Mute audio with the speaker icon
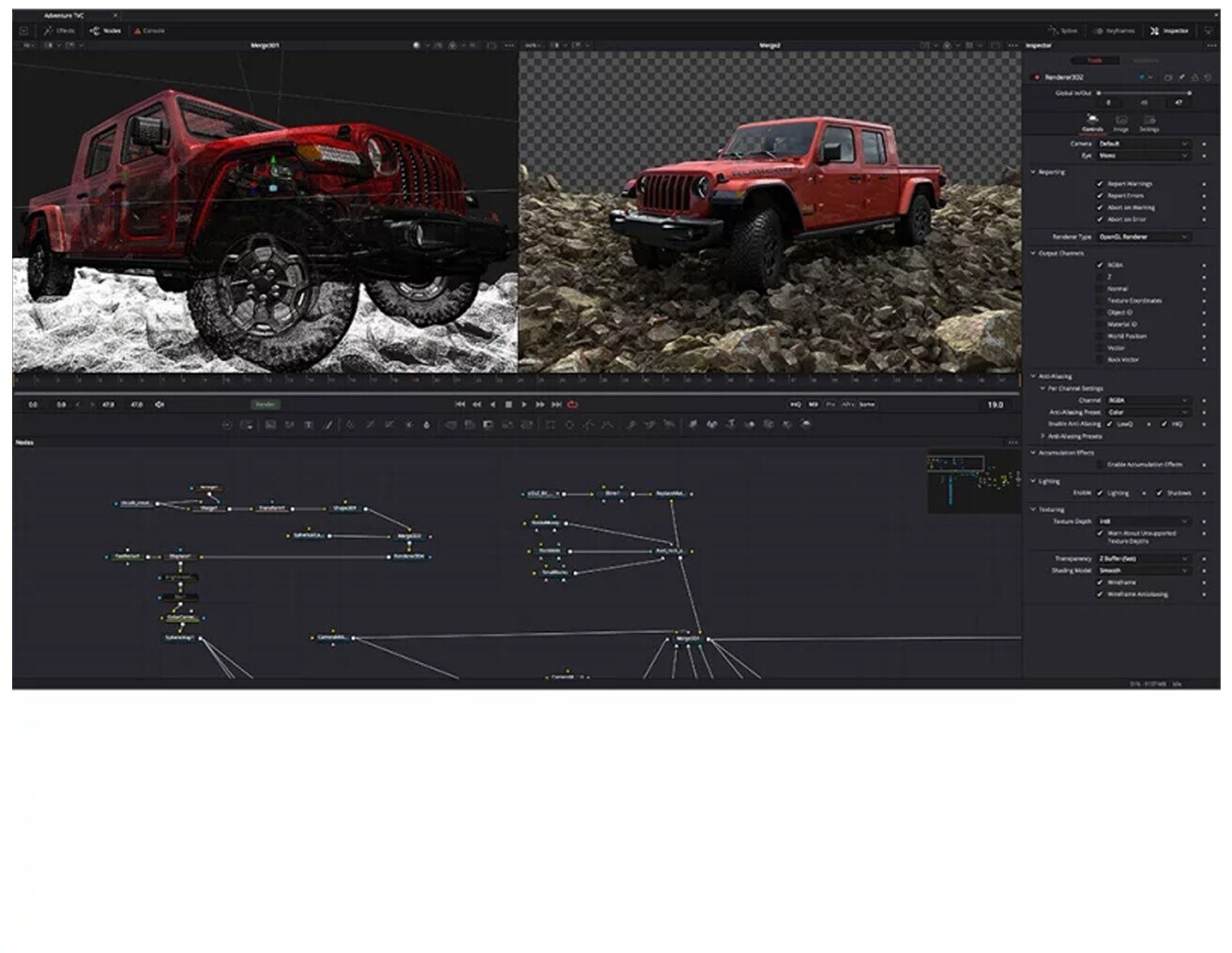Image resolution: width=1232 pixels, height=953 pixels. [160, 404]
